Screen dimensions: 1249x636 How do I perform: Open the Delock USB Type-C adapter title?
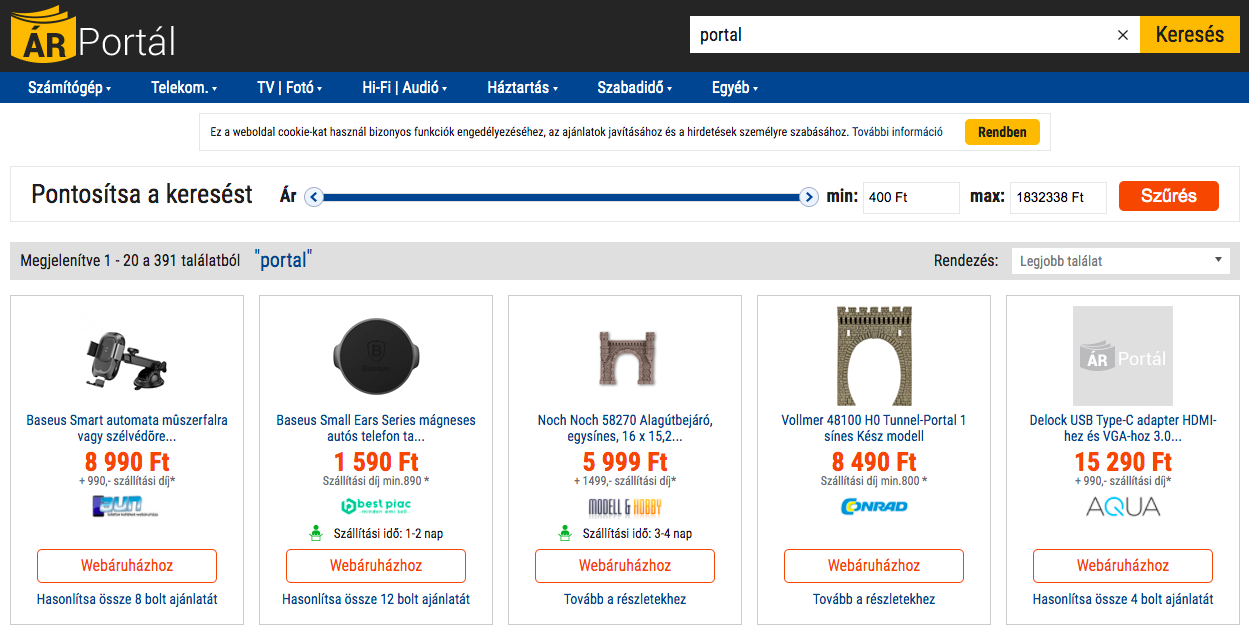pyautogui.click(x=1123, y=428)
